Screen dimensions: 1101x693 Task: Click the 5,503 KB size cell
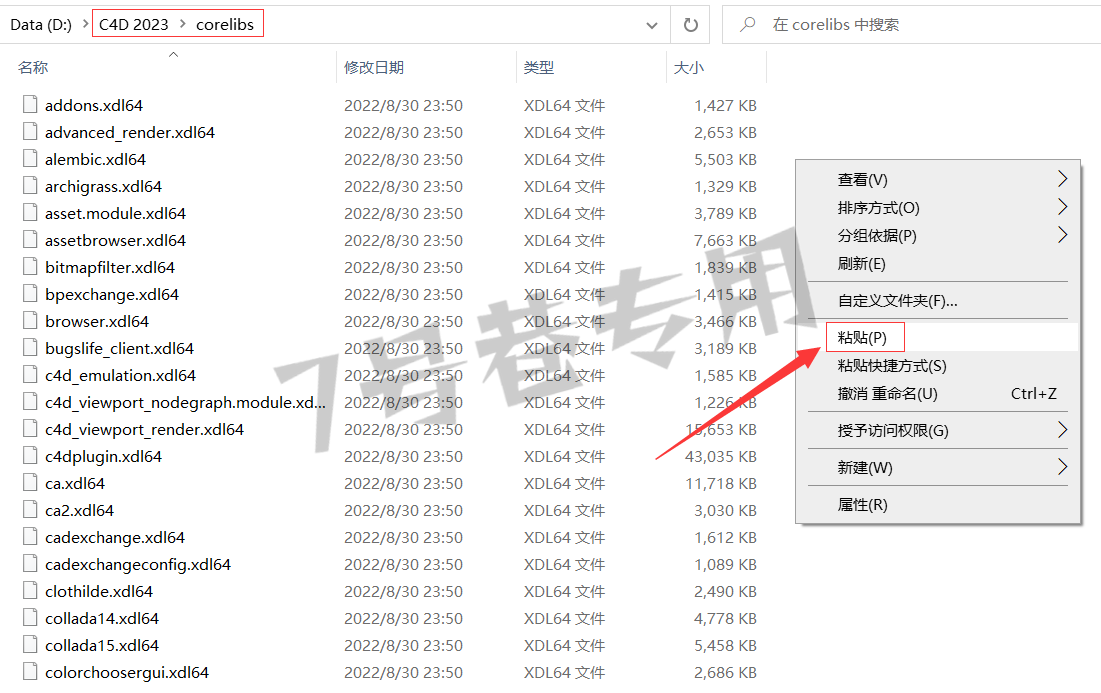point(725,159)
